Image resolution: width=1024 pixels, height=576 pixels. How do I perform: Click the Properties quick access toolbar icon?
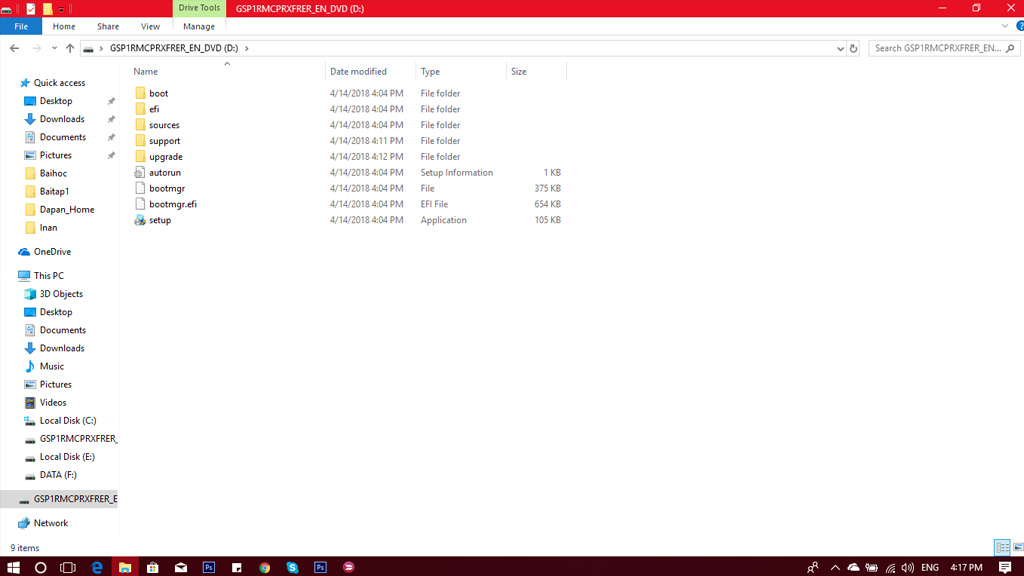(x=31, y=8)
